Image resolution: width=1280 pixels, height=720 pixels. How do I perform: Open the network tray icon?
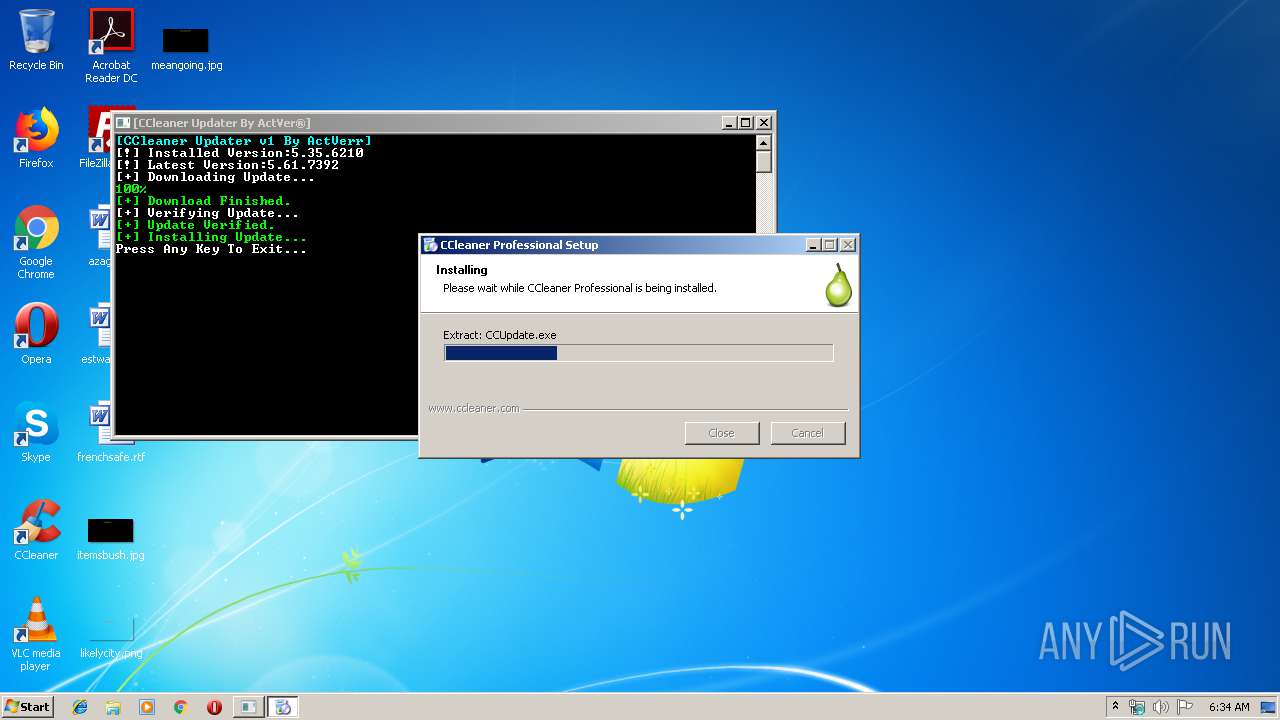coord(1137,707)
